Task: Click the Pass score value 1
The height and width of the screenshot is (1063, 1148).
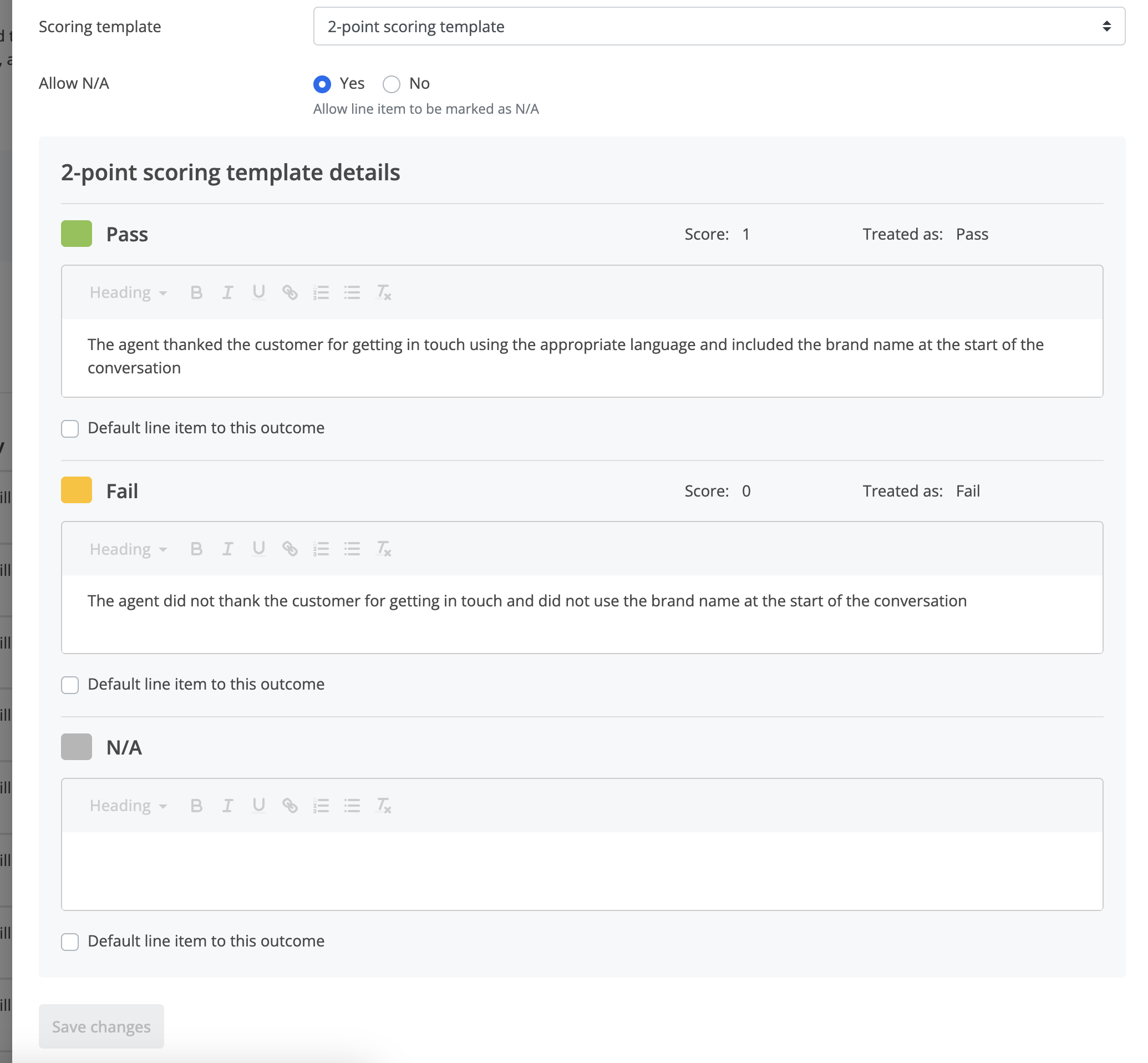Action: 745,234
